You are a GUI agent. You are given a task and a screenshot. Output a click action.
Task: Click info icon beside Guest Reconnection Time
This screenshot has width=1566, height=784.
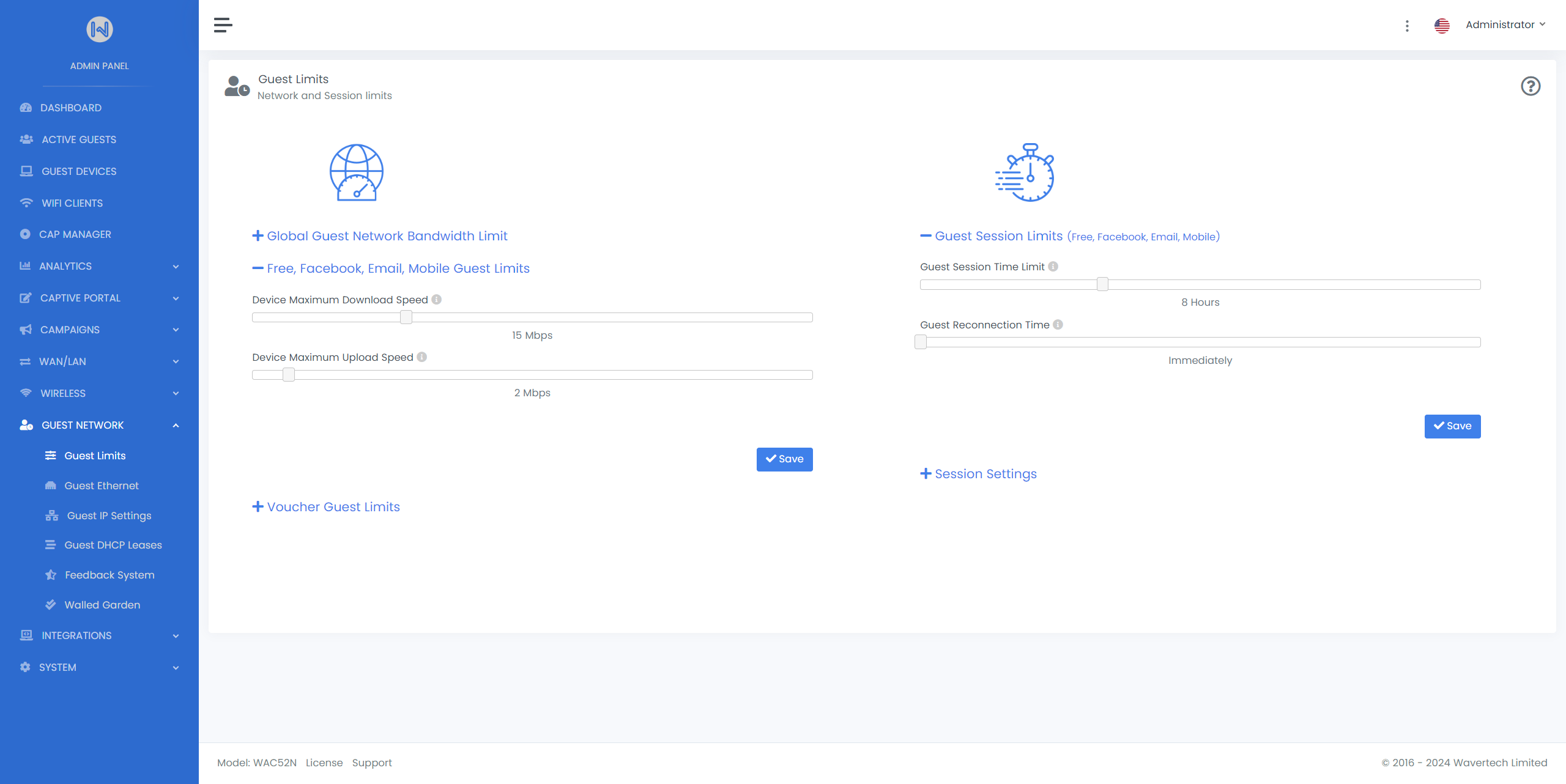click(1058, 325)
